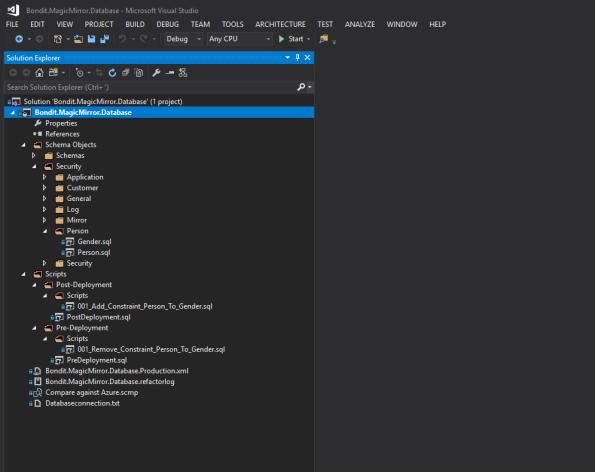Click the Solution Explorer folder views icon
The image size is (595, 472).
pyautogui.click(x=53, y=72)
